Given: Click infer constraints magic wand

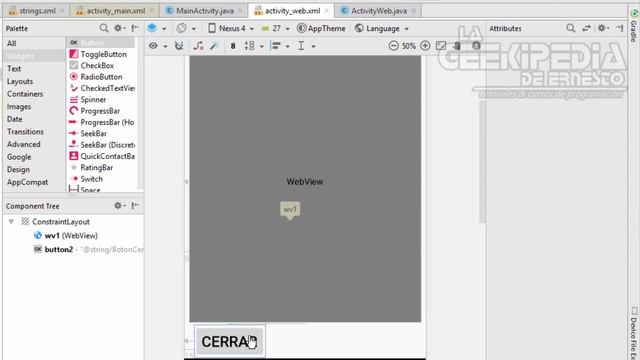Looking at the screenshot, I should coord(214,46).
